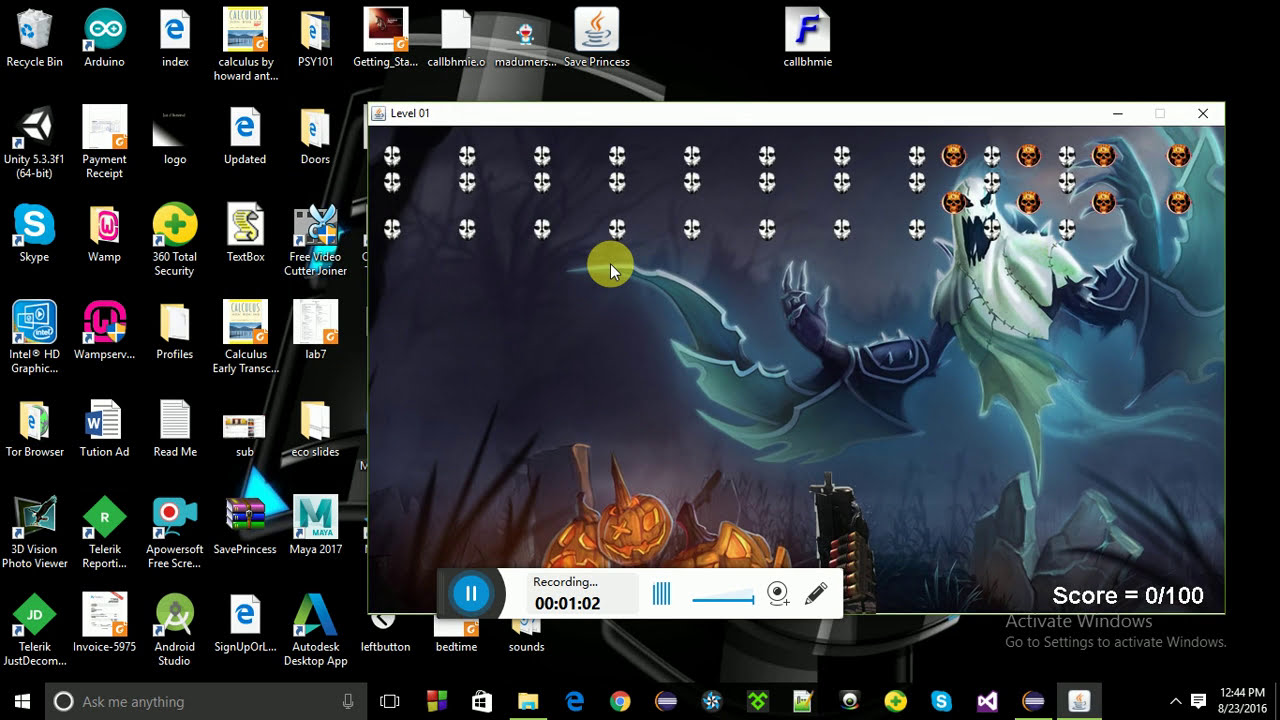This screenshot has height=720, width=1280.
Task: Select the Arduino desktop shortcut
Action: (x=104, y=38)
